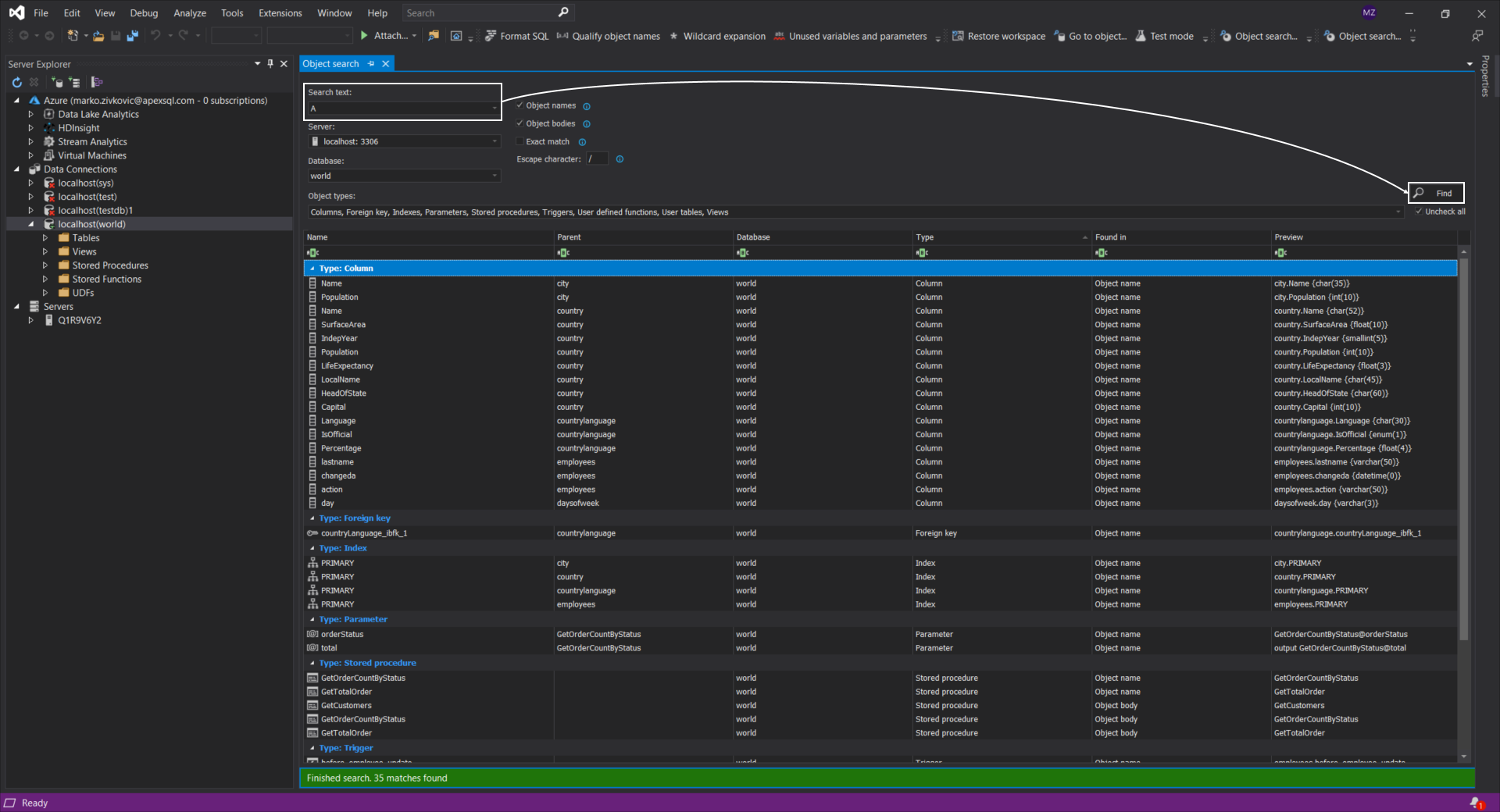
Task: Open the Server dropdown localhost: 3306
Action: 403,141
